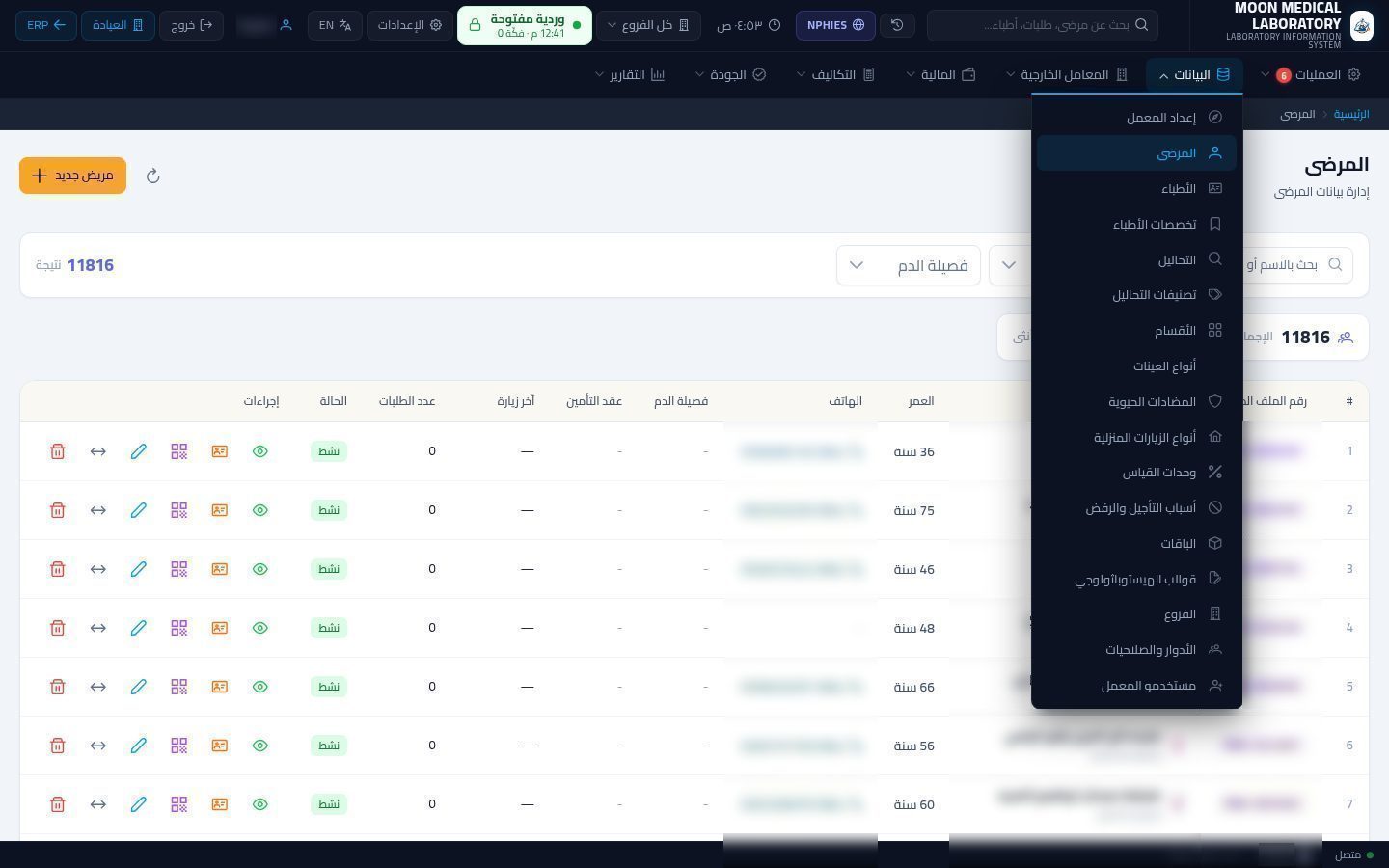Collapse the البيانات menu
Viewport: 1389px width, 868px height.
[1194, 74]
